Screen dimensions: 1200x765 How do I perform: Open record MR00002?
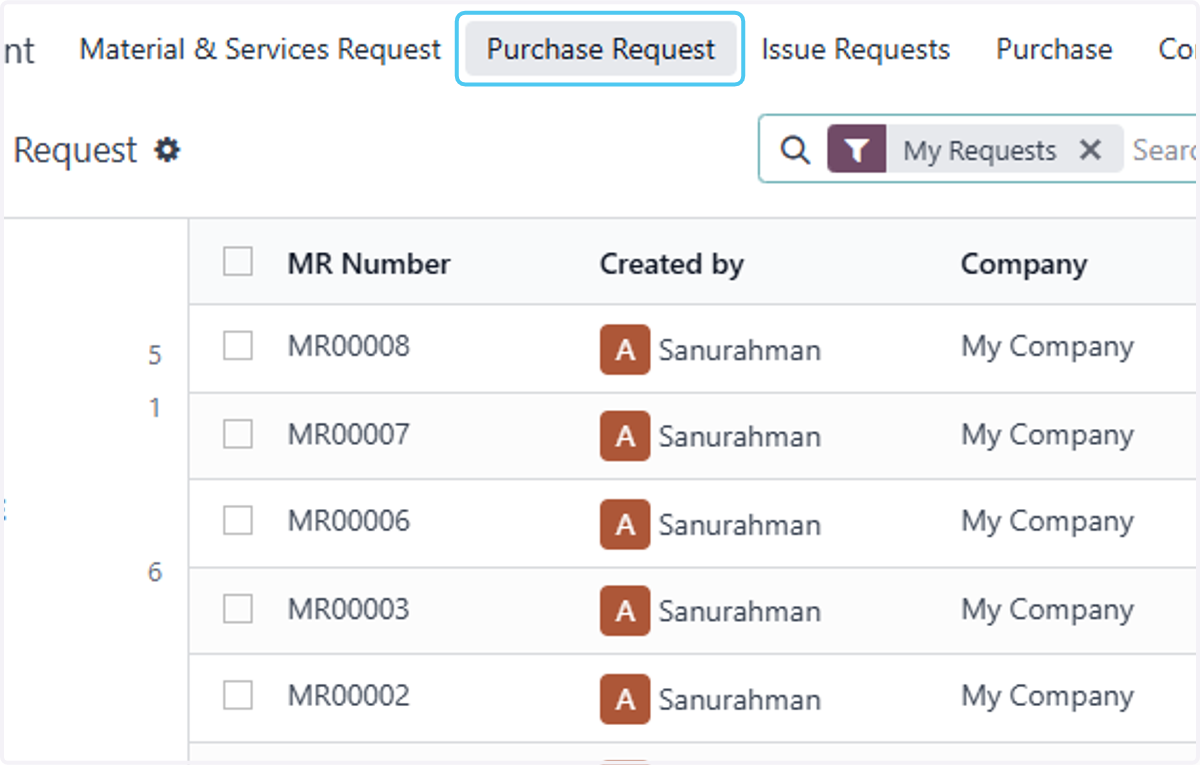[349, 696]
